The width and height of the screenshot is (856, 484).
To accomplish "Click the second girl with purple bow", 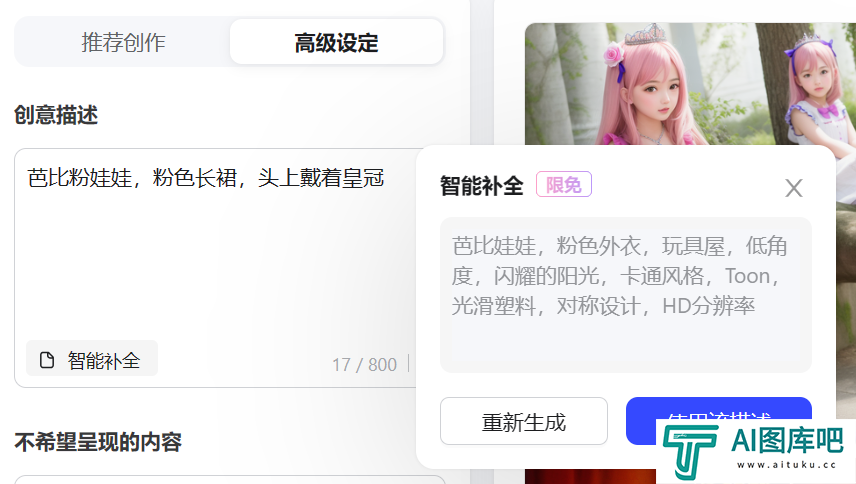I will click(x=815, y=87).
